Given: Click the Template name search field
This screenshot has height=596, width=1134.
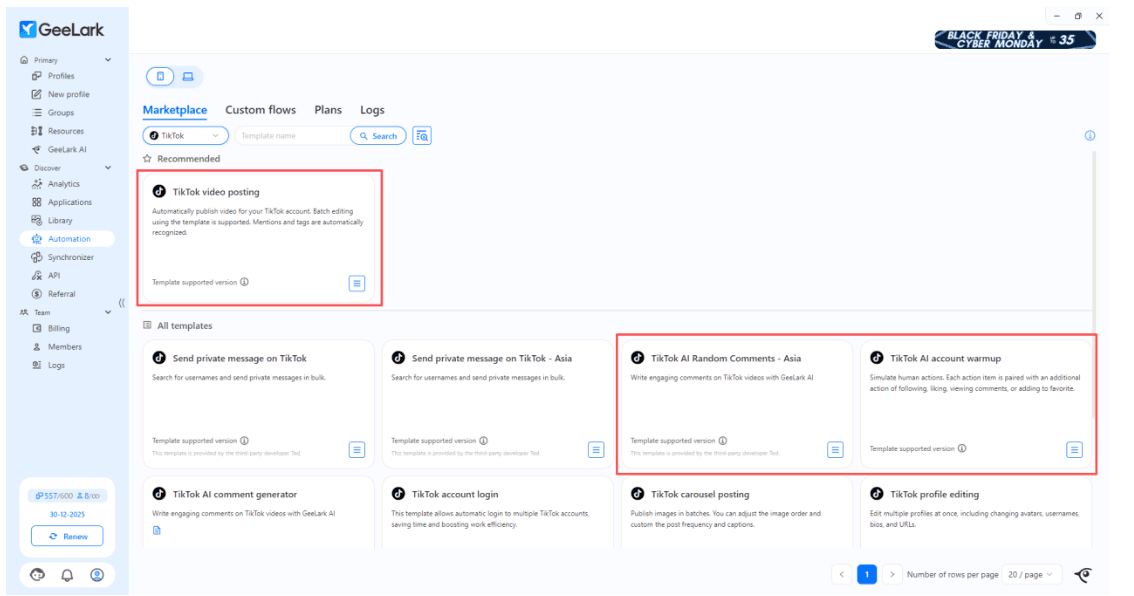Looking at the screenshot, I should click(x=290, y=136).
